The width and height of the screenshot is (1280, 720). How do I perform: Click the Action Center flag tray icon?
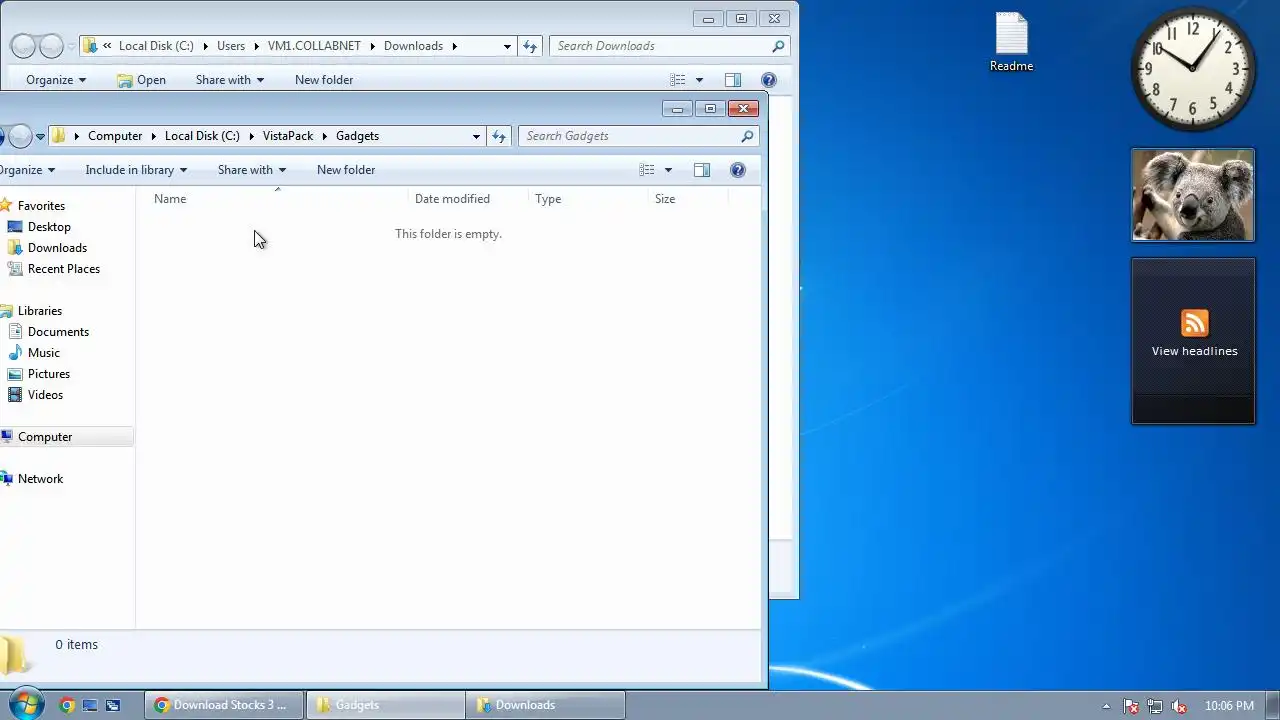click(1131, 706)
